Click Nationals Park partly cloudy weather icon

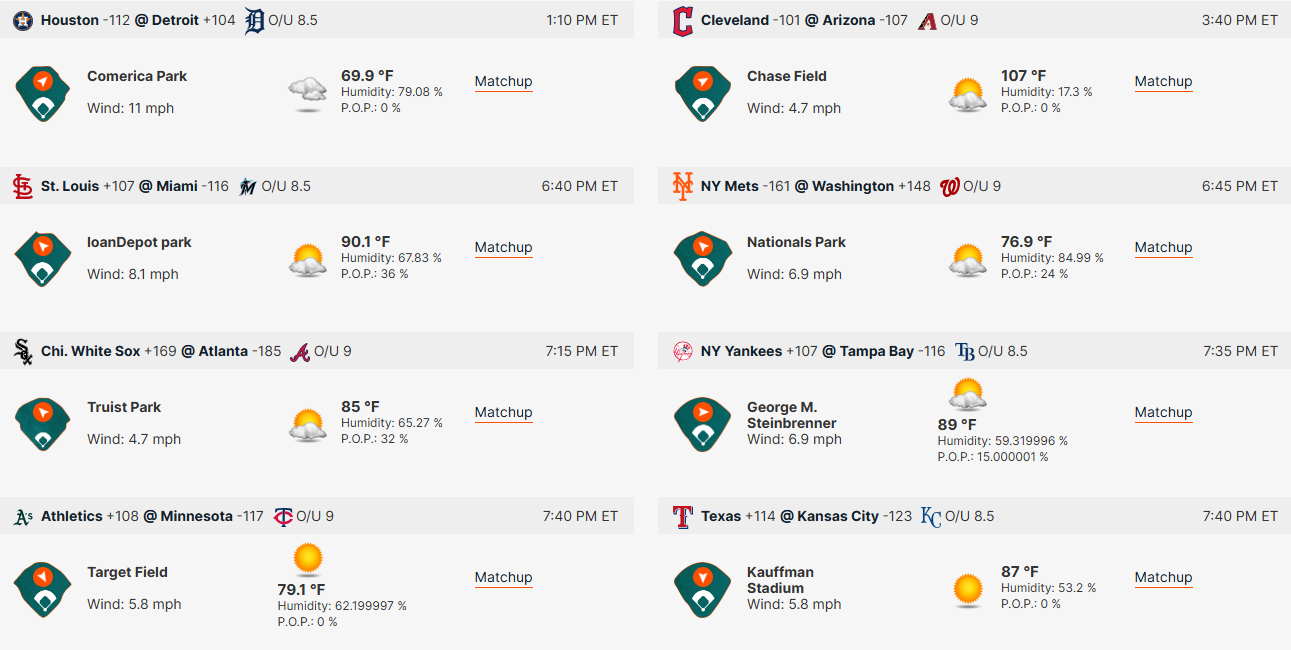968,259
